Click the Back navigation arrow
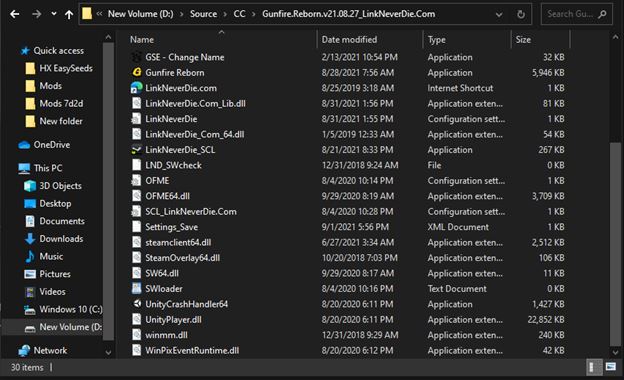The height and width of the screenshot is (380, 624). click(15, 14)
